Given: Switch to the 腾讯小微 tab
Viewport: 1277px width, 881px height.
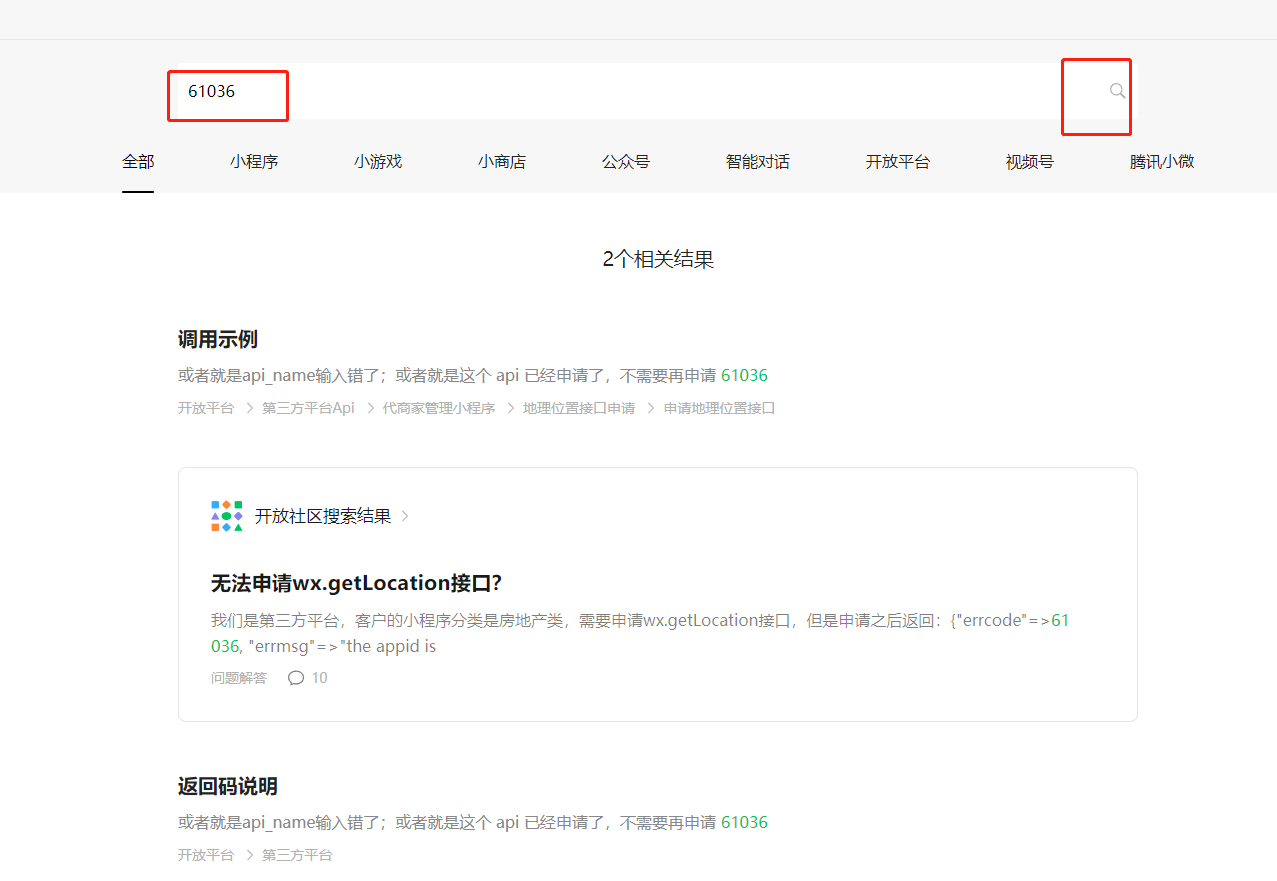Looking at the screenshot, I should coord(1162,161).
